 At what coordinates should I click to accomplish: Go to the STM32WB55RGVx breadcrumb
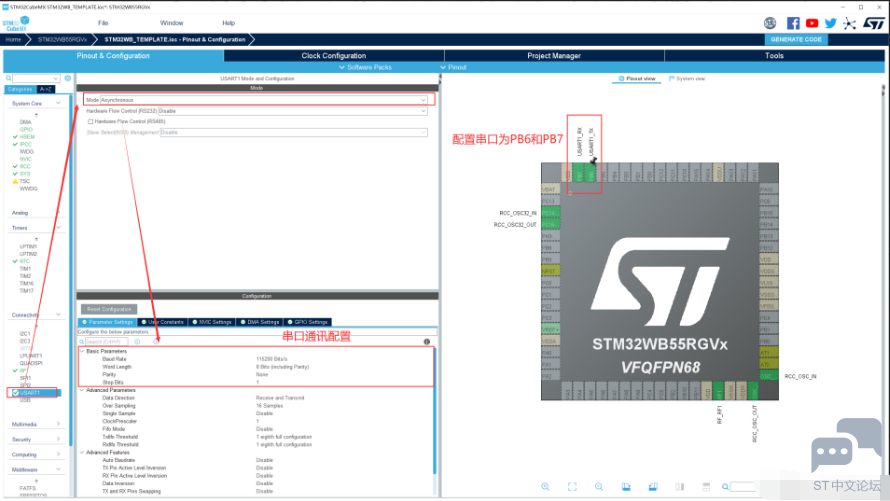tap(62, 40)
